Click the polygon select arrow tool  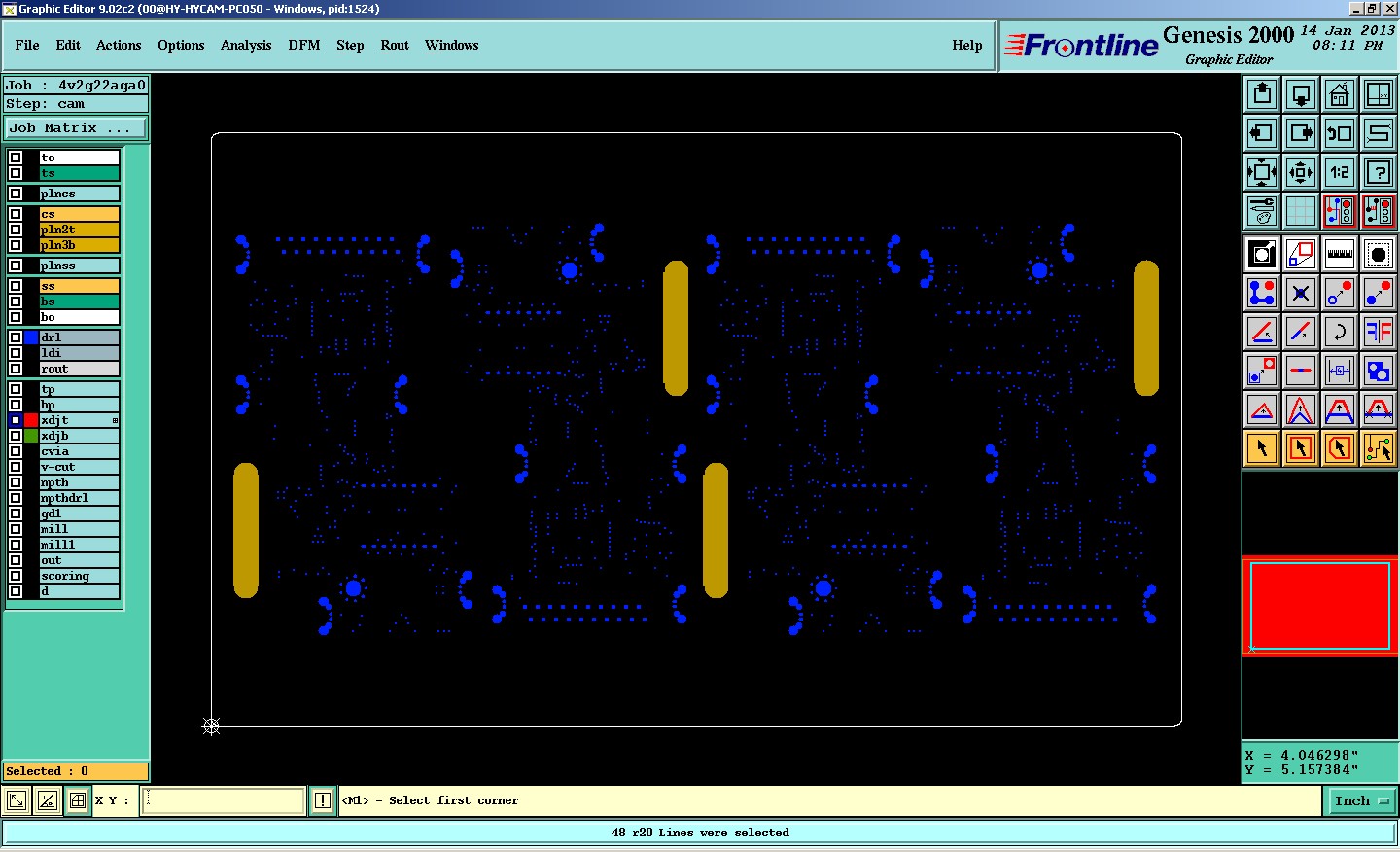pos(1340,448)
